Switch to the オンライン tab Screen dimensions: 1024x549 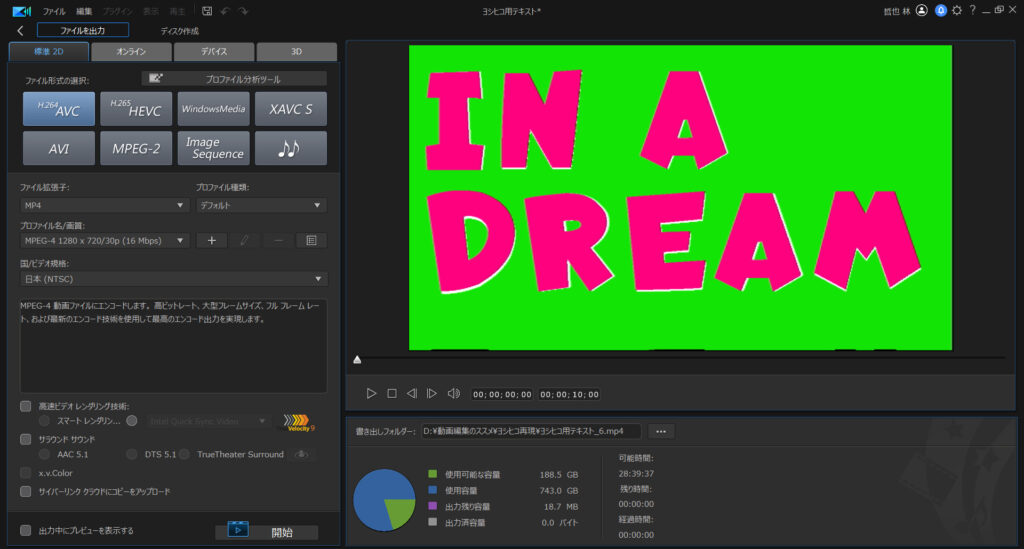[131, 52]
